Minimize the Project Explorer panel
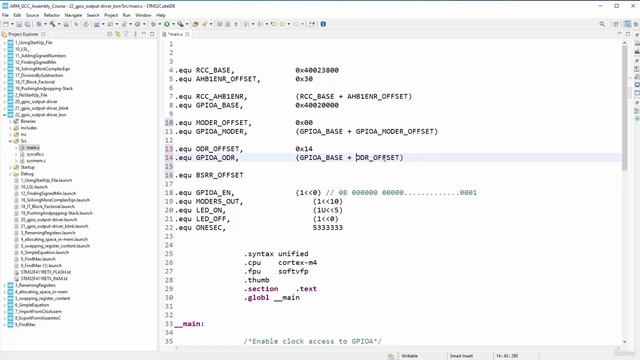 (x=143, y=34)
